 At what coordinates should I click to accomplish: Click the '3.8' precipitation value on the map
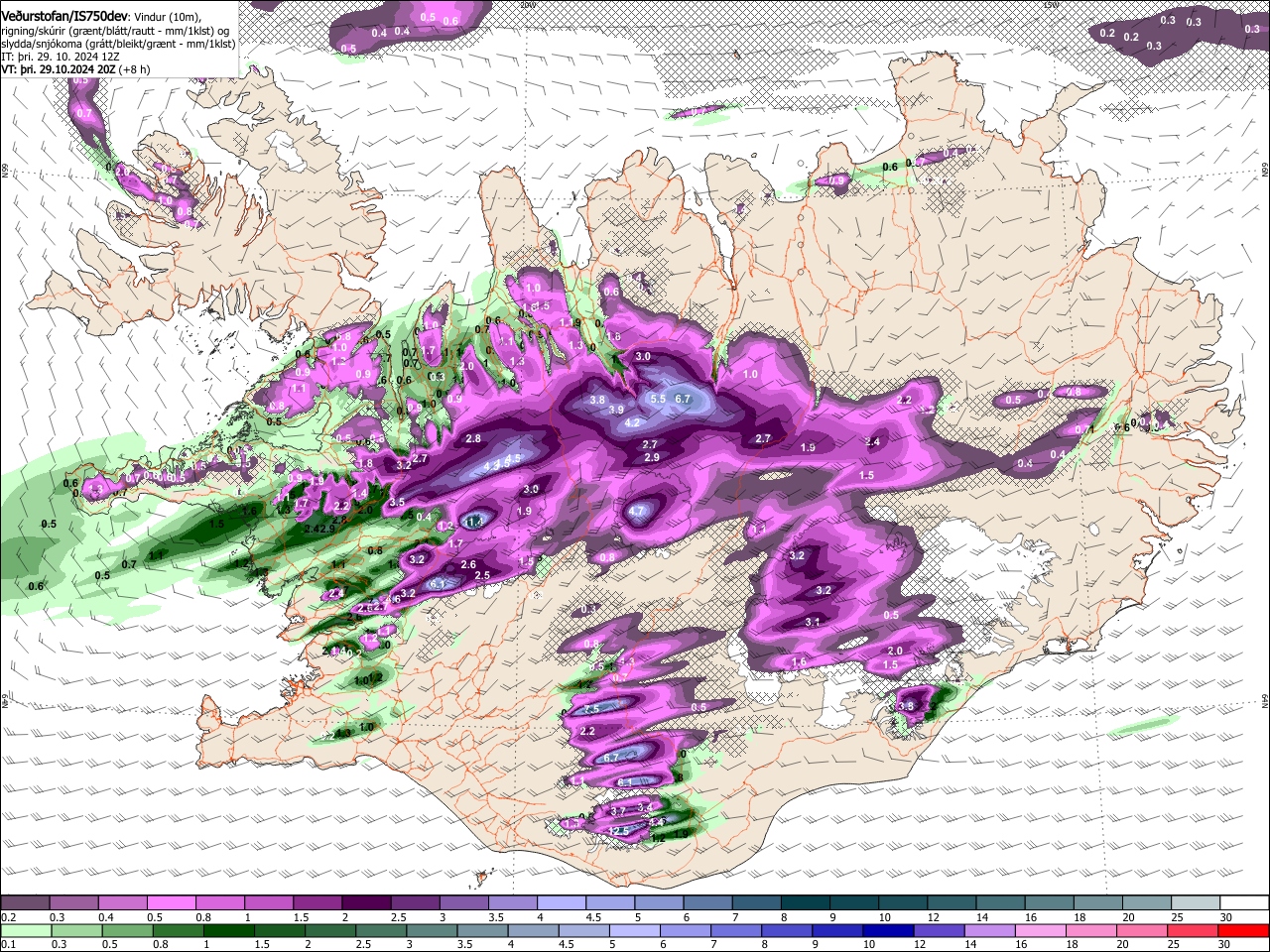pyautogui.click(x=597, y=400)
